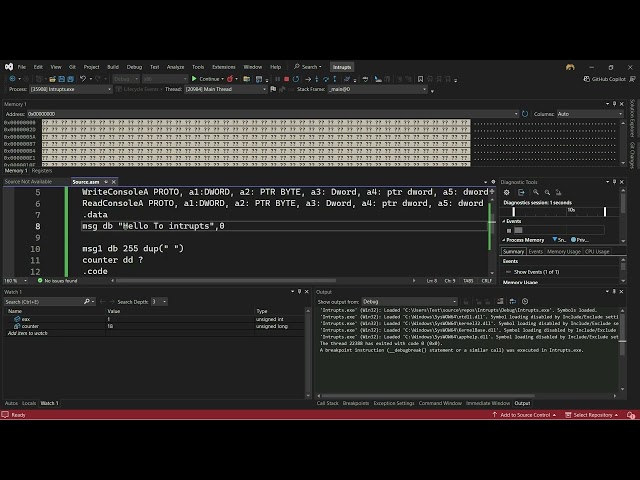Open the notifications bell in status bar
This screenshot has height=480, width=640.
pyautogui.click(x=631, y=415)
